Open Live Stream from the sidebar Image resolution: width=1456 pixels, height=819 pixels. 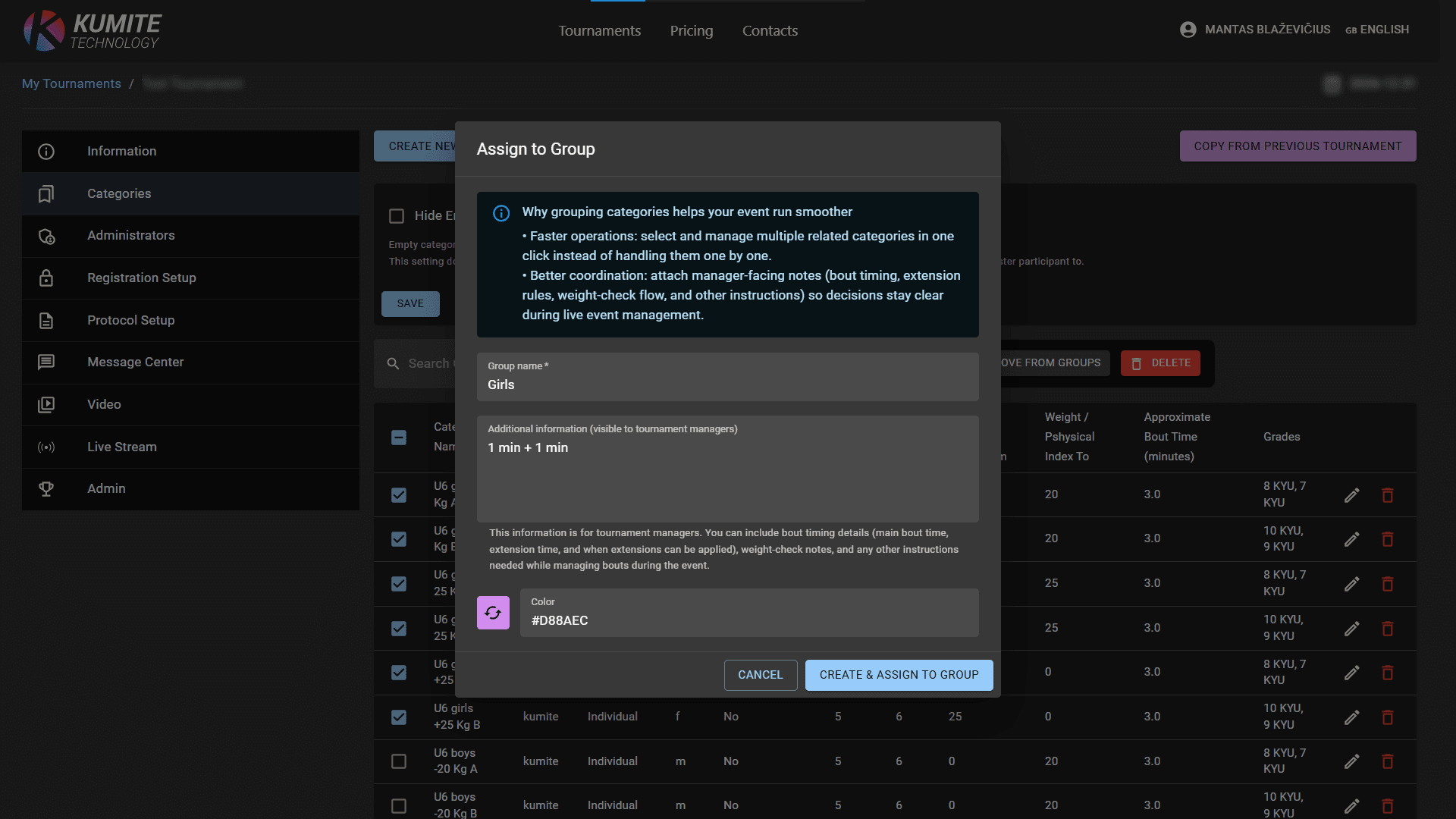121,447
